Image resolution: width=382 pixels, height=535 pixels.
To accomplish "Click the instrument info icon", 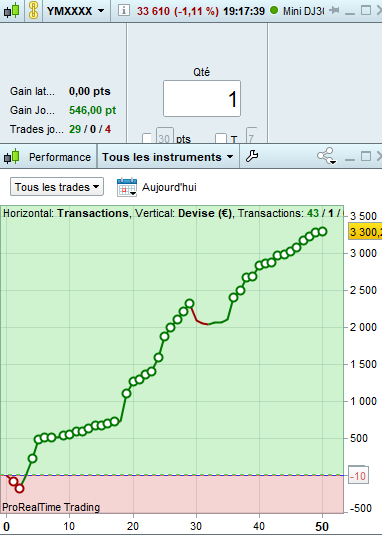I will coord(123,11).
